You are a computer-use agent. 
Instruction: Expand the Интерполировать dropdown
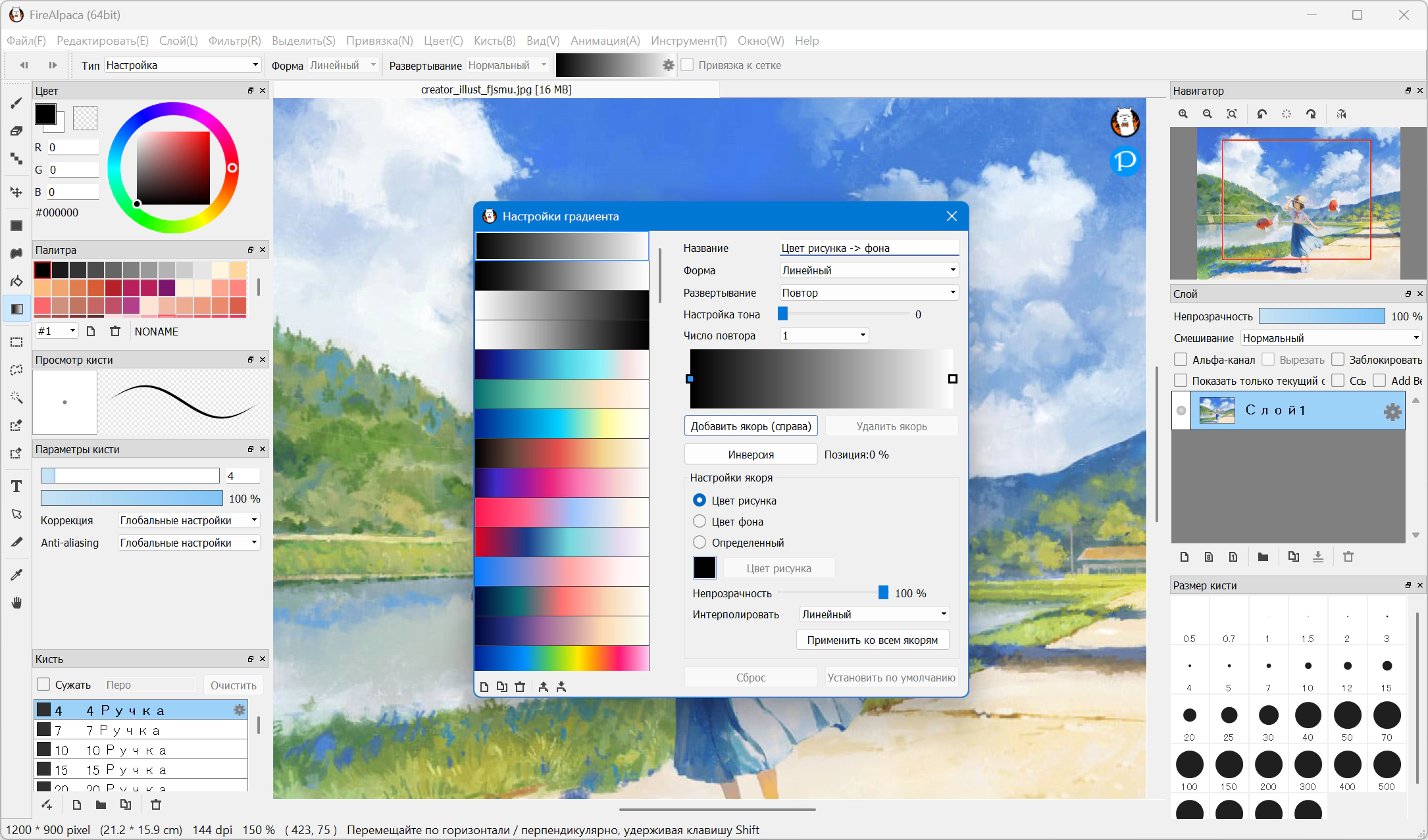point(875,614)
